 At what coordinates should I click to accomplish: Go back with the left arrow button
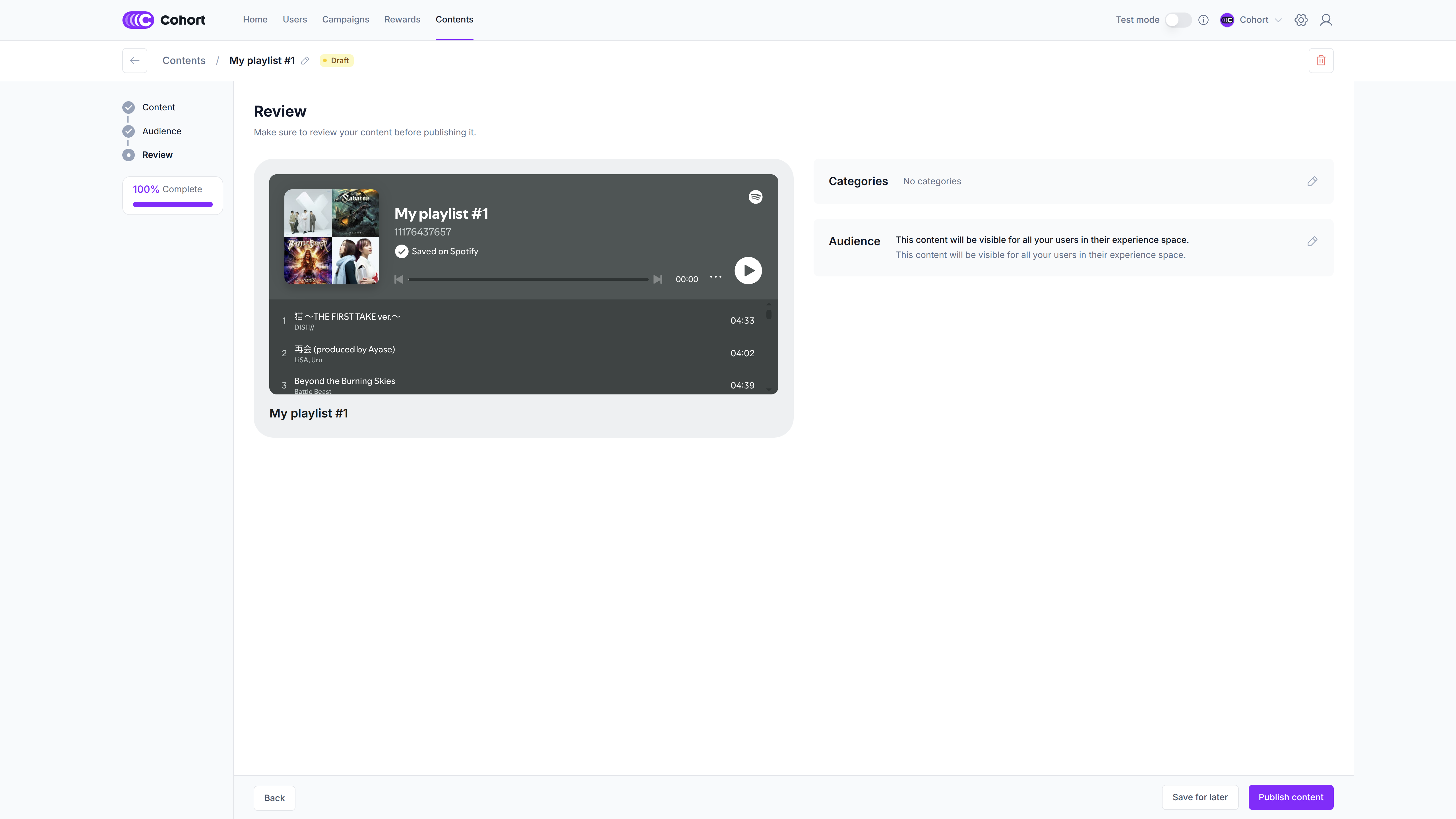135,61
